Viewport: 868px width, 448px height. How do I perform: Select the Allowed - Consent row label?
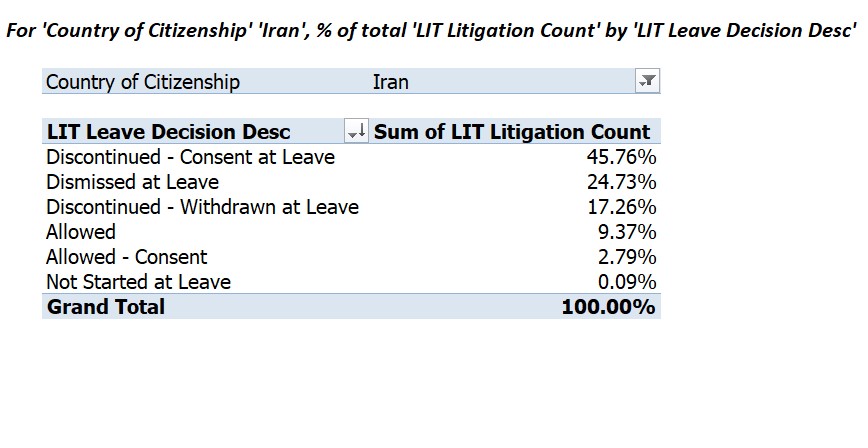[127, 256]
